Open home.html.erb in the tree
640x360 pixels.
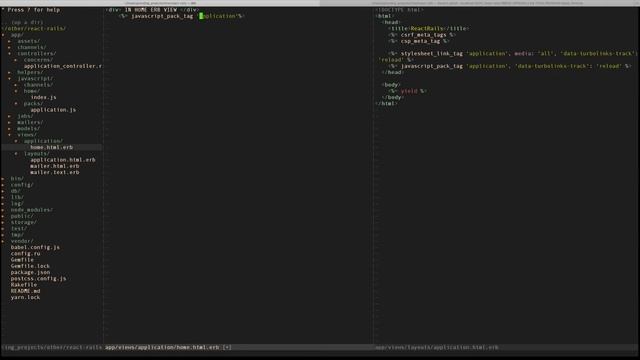click(51, 147)
